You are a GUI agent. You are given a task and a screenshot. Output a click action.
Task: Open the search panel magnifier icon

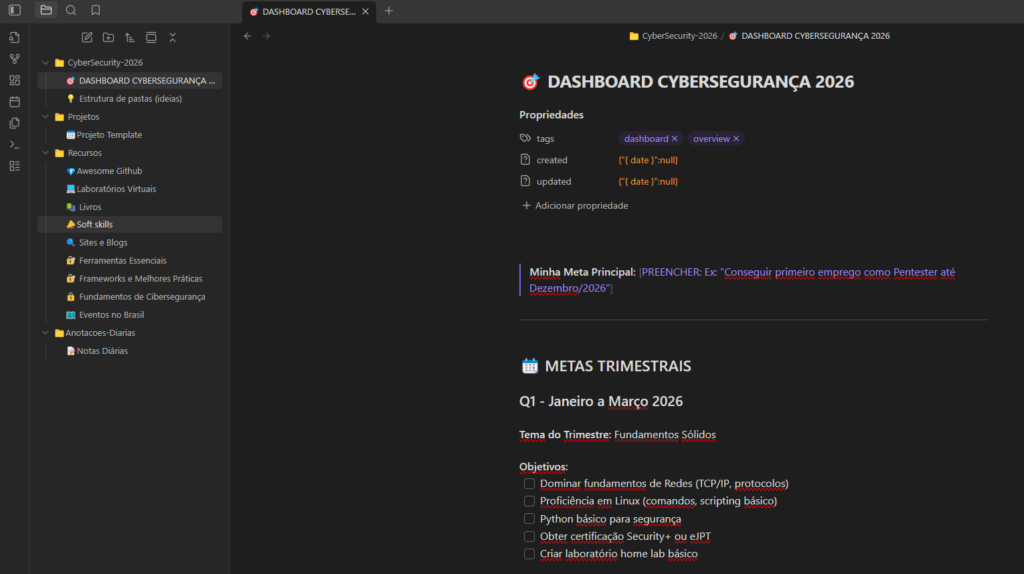click(71, 10)
